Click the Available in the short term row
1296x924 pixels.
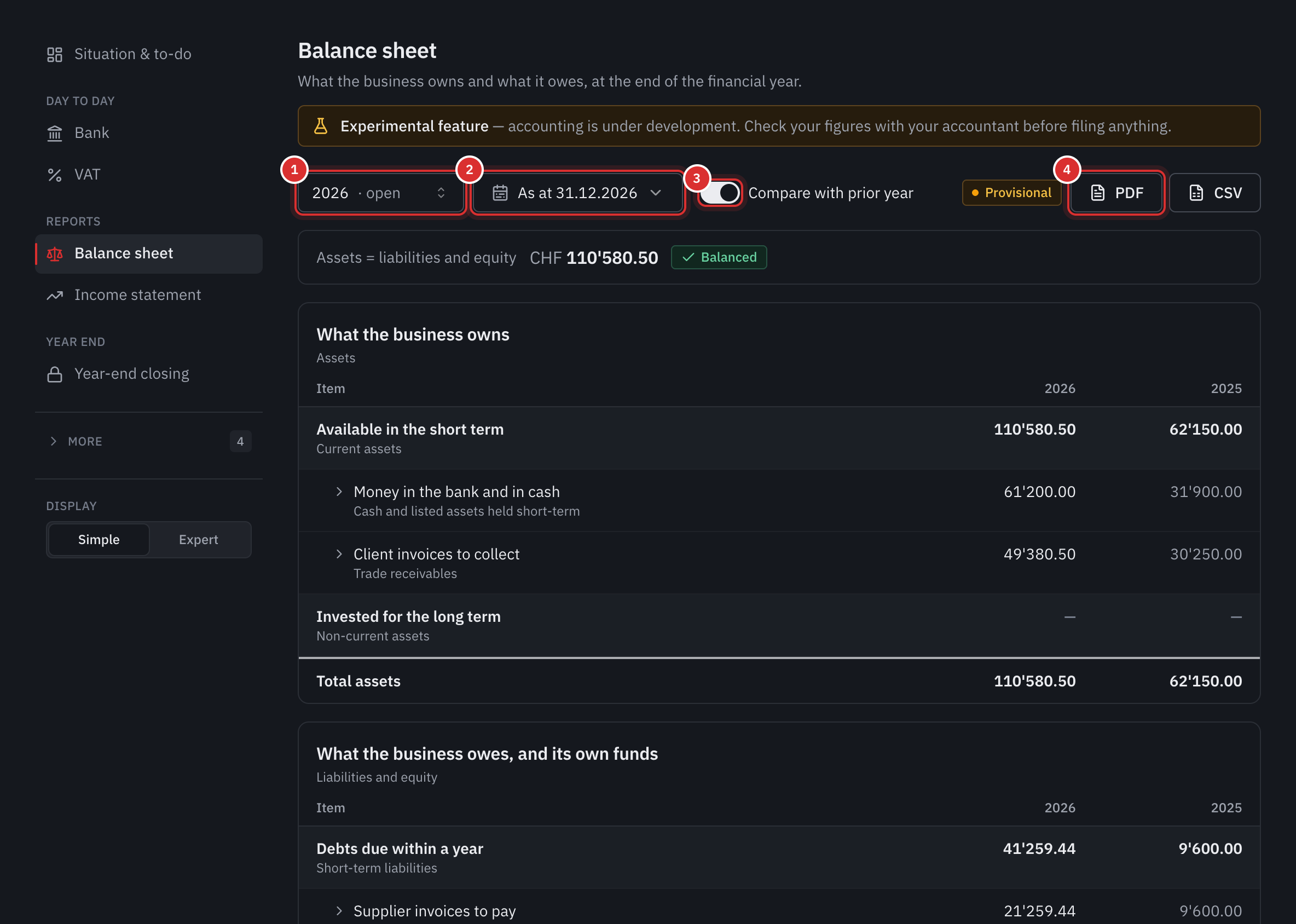click(779, 438)
